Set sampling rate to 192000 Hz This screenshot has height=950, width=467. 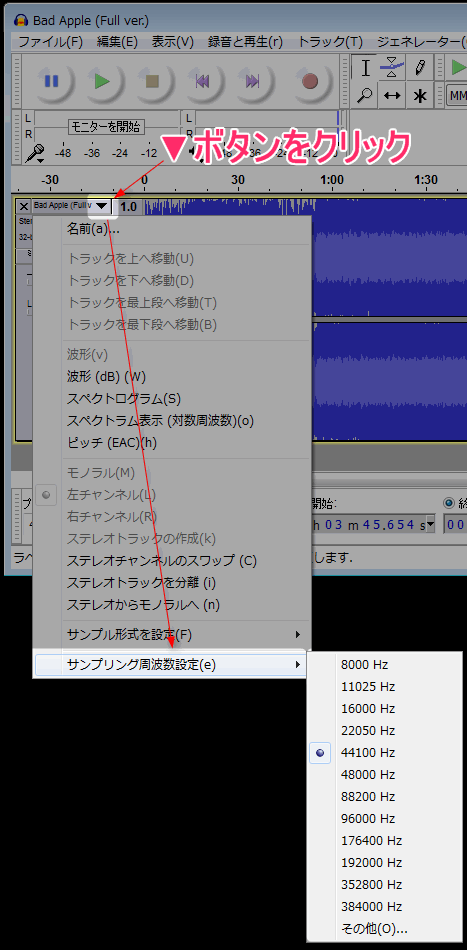(382, 862)
